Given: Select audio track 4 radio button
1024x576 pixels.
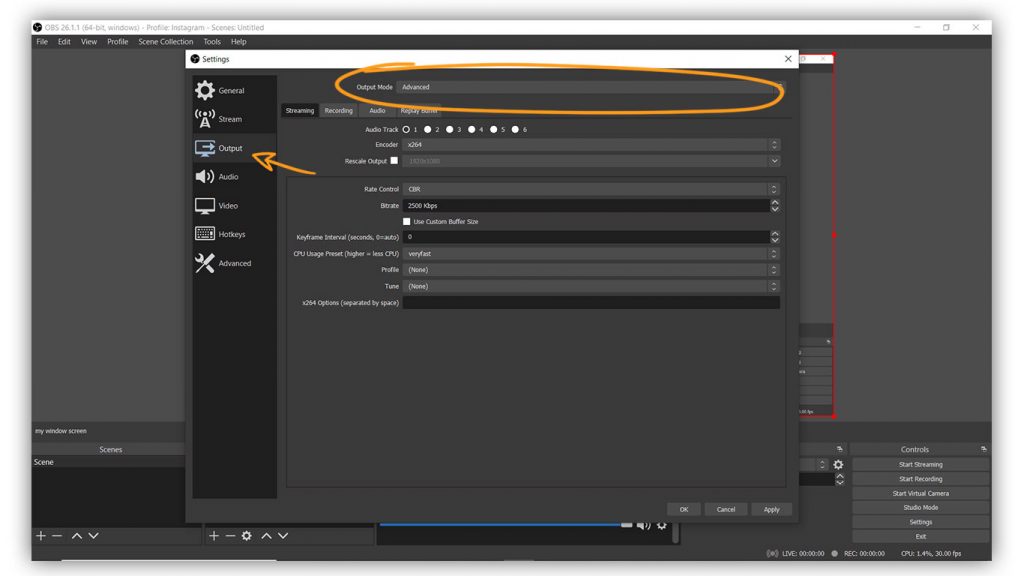Looking at the screenshot, I should pyautogui.click(x=472, y=129).
